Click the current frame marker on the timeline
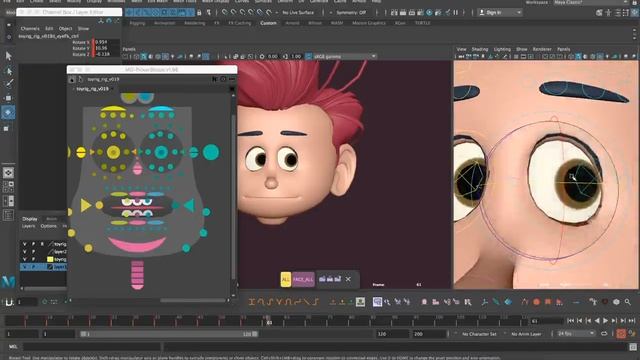Viewport: 640px width, 360px height. click(269, 320)
